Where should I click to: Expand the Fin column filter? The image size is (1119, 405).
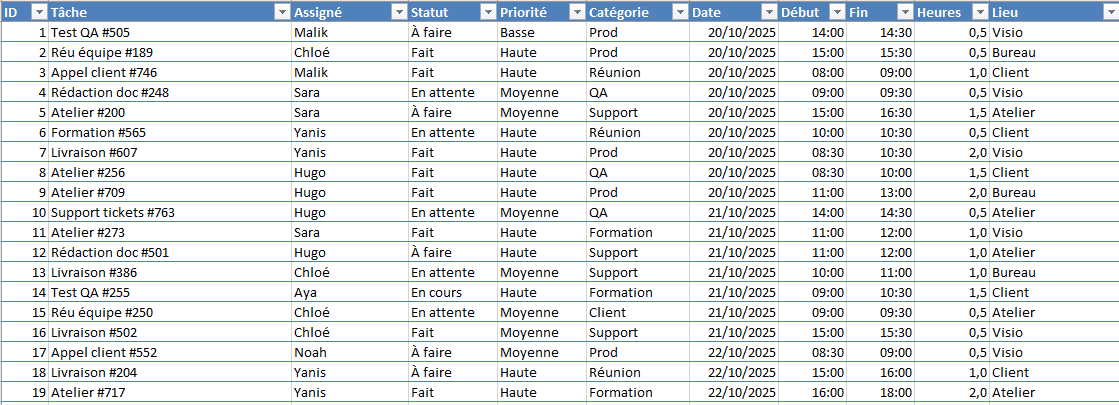(905, 12)
